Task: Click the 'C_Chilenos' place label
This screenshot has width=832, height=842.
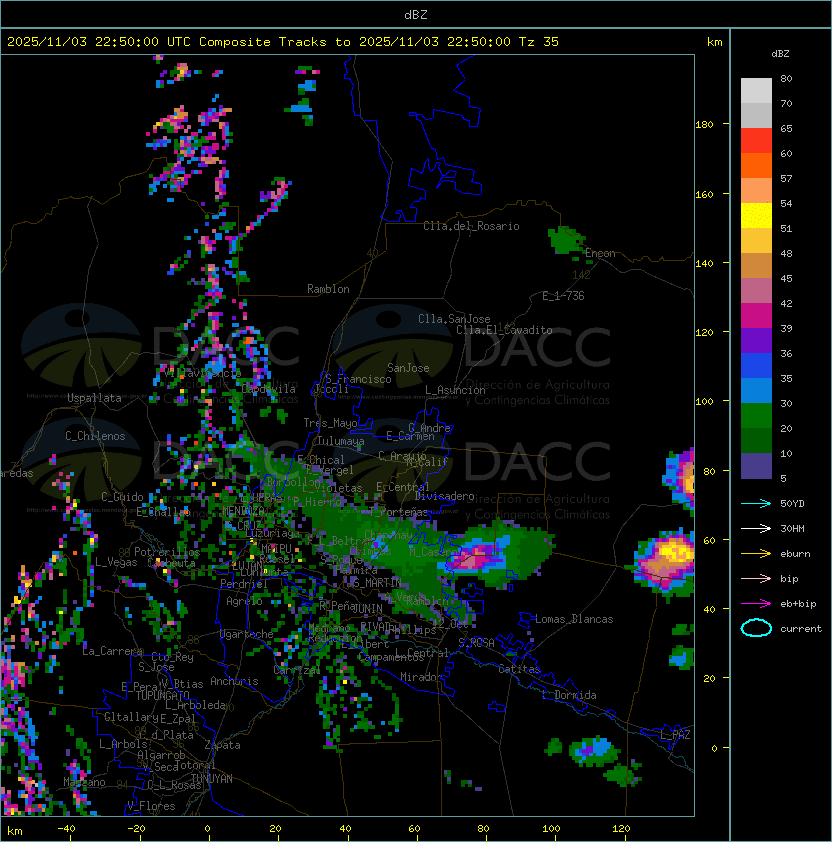Action: tap(95, 436)
